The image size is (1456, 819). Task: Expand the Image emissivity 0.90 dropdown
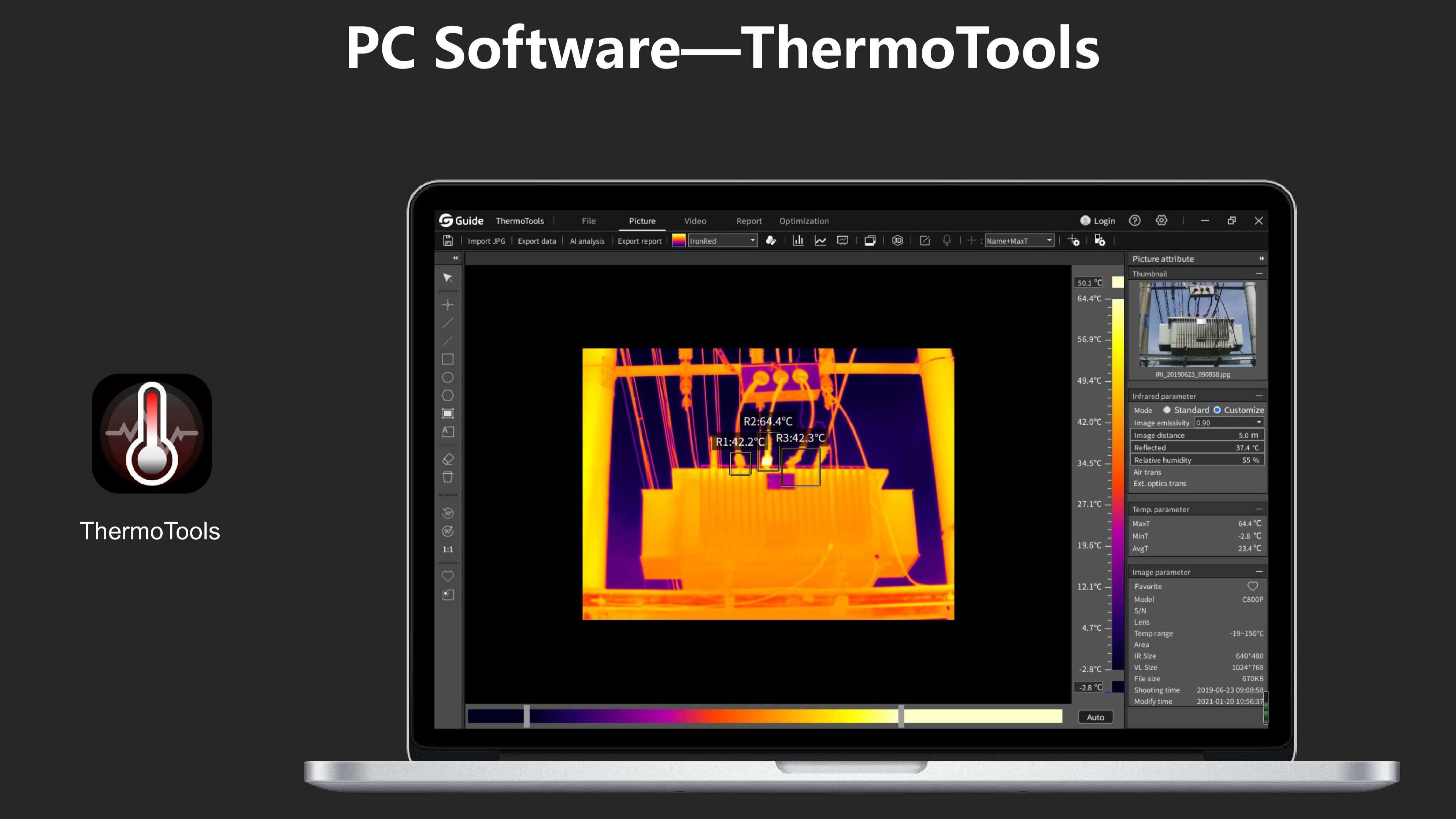click(1259, 423)
